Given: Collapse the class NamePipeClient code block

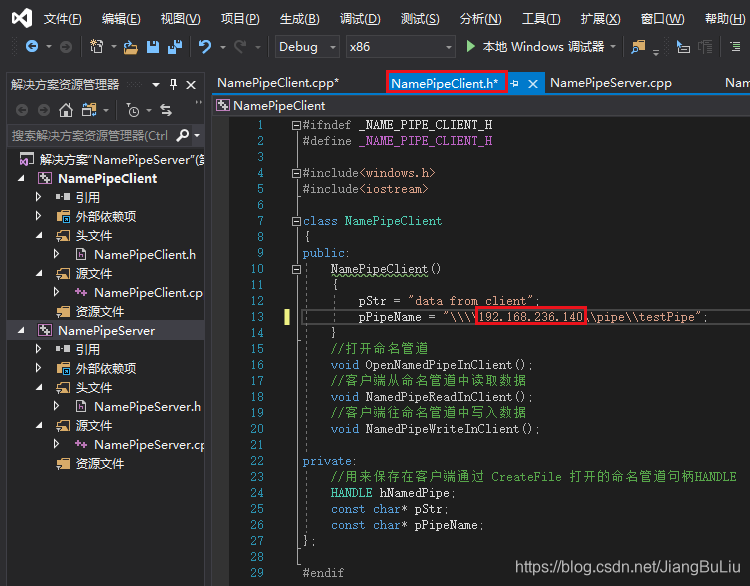Looking at the screenshot, I should coord(296,221).
